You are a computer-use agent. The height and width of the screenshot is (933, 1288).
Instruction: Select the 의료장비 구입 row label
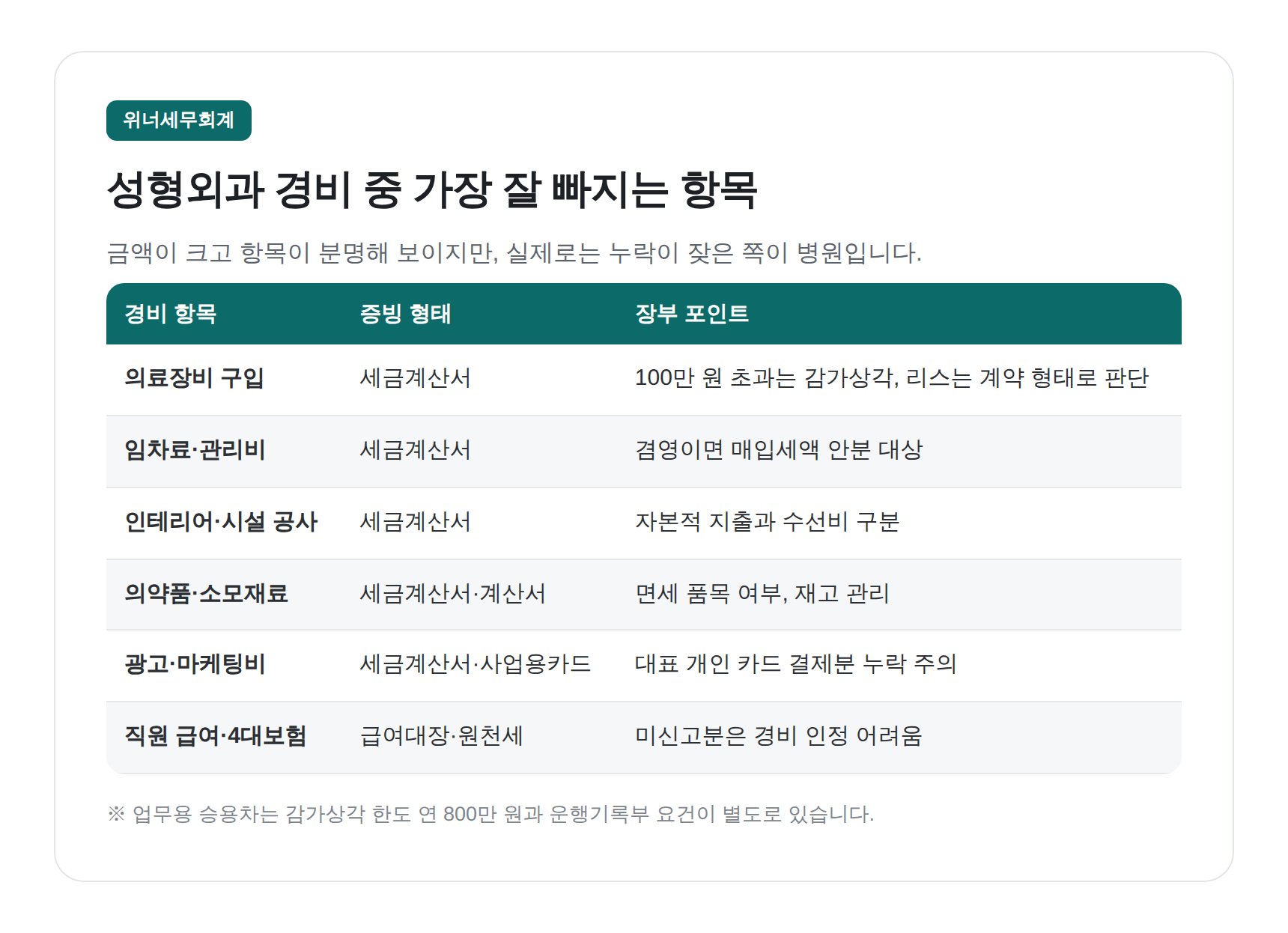[x=194, y=378]
